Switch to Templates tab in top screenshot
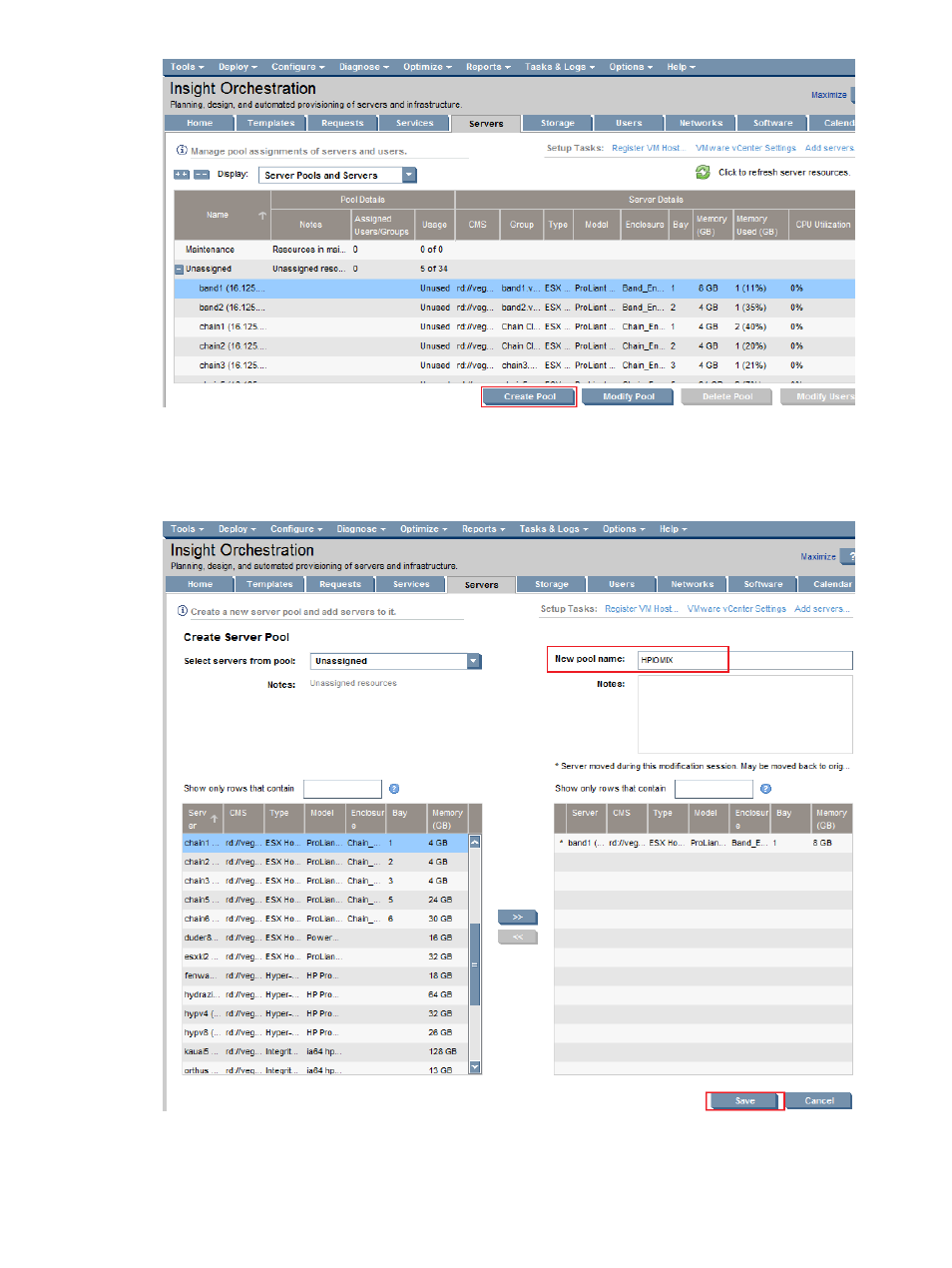The height and width of the screenshot is (1268, 952). click(271, 123)
